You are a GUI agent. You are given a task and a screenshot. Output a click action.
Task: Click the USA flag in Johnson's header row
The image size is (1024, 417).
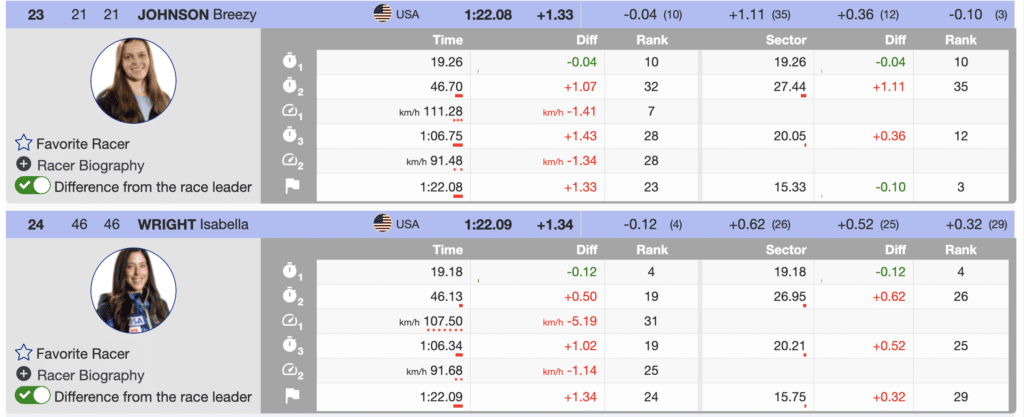[383, 13]
